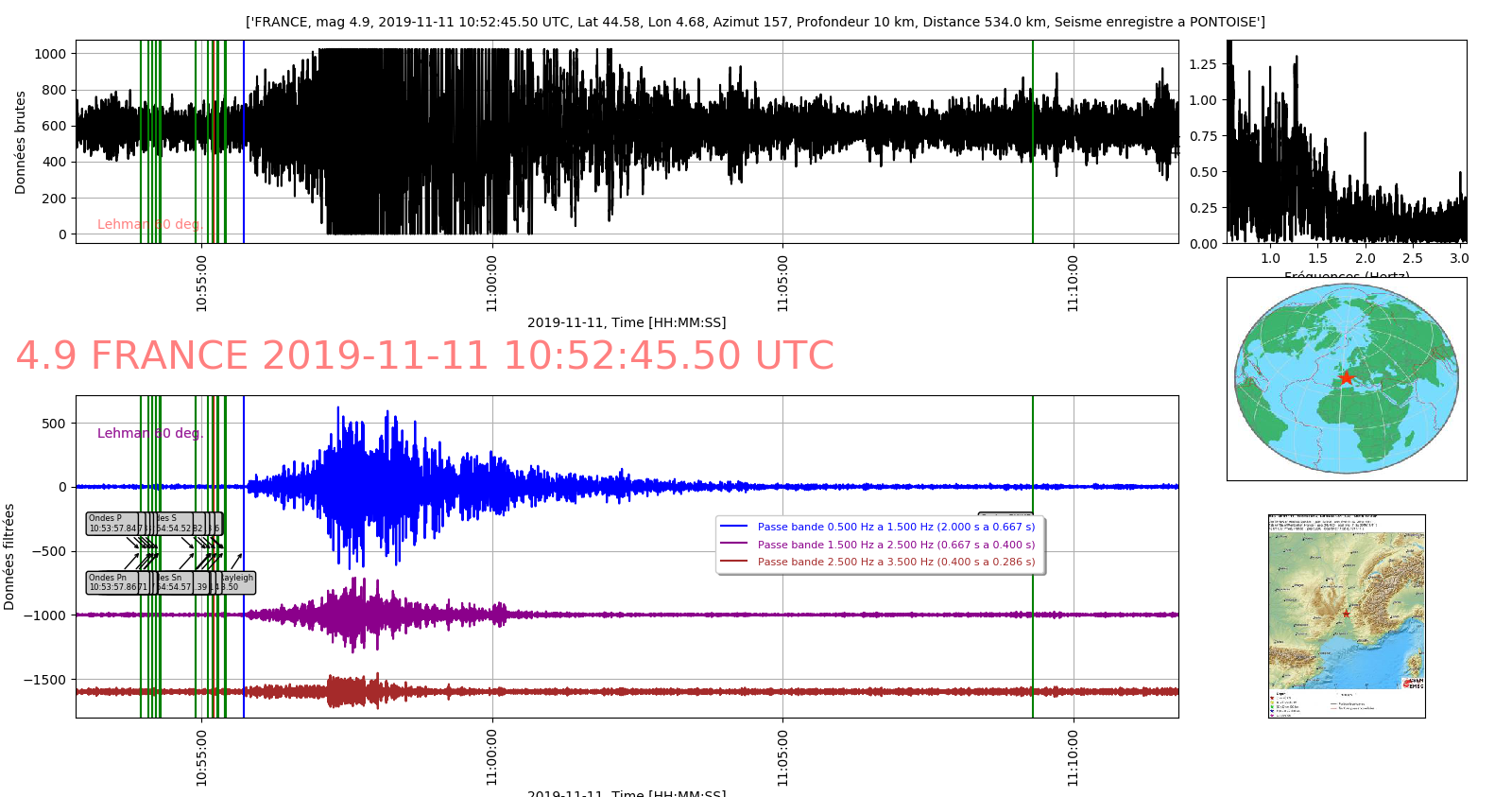Click the frequency spectrum plot at top right

pos(1346,142)
